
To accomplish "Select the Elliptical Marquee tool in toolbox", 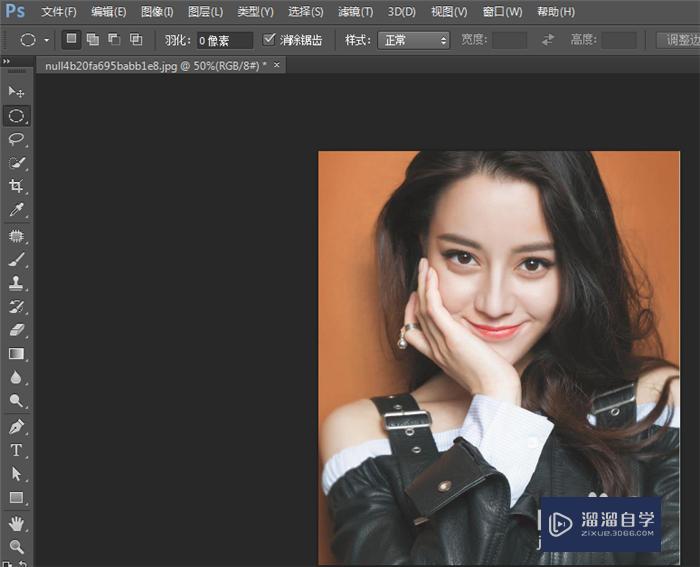I will 17,116.
